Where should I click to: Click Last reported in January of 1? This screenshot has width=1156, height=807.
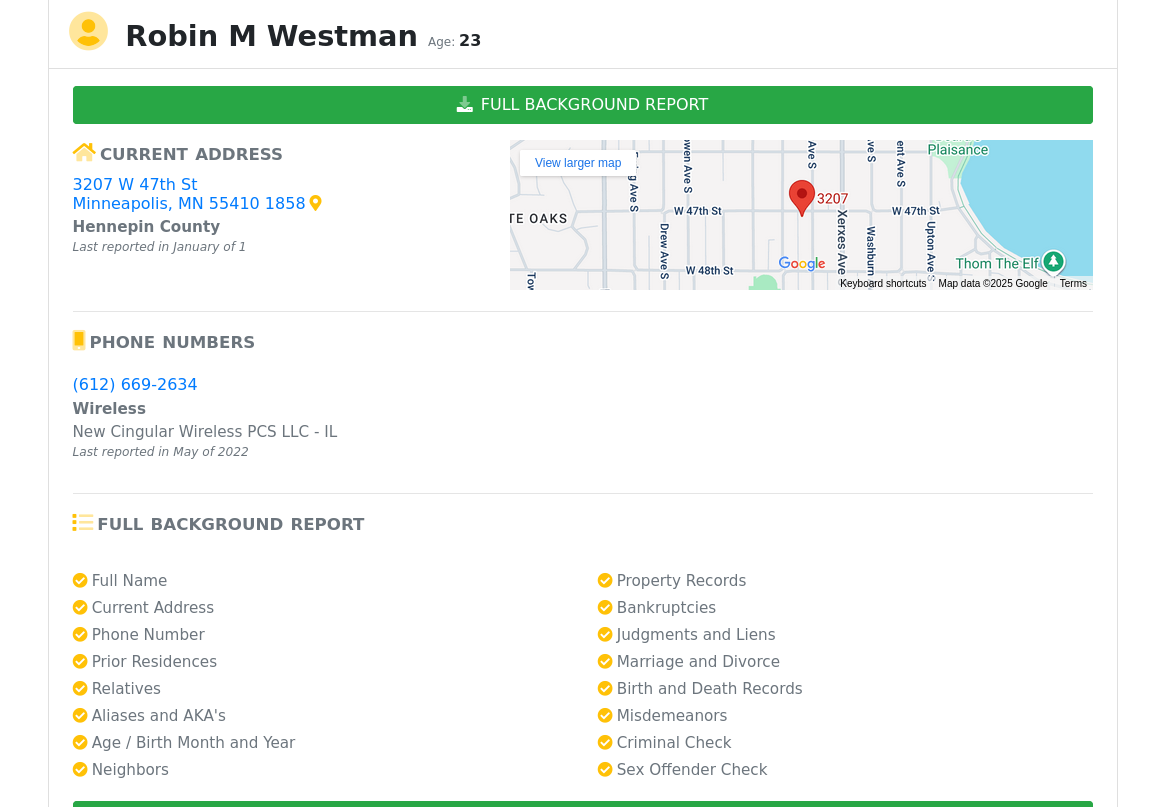point(159,247)
